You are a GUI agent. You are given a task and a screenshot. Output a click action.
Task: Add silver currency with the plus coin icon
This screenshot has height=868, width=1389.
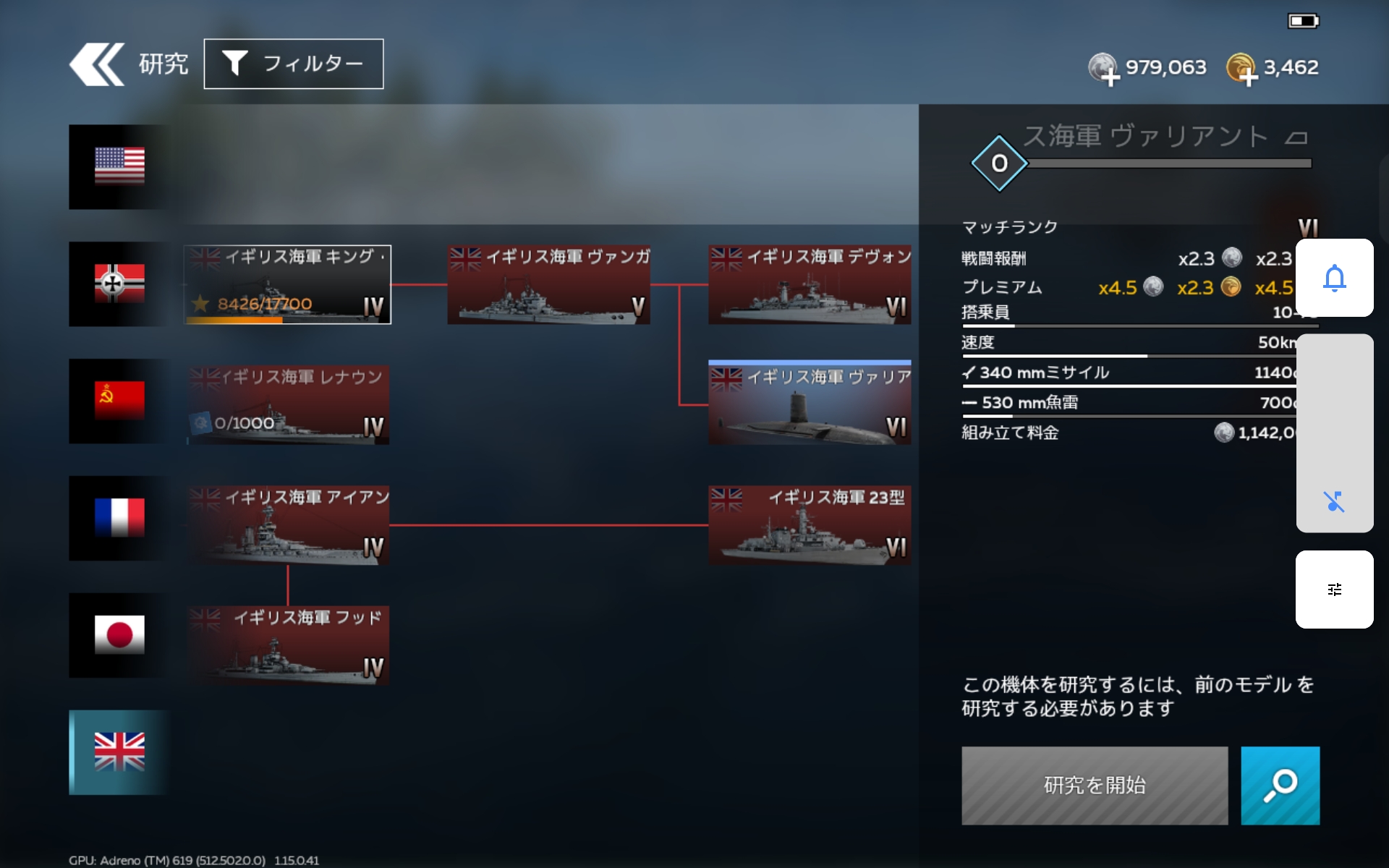pyautogui.click(x=1104, y=69)
